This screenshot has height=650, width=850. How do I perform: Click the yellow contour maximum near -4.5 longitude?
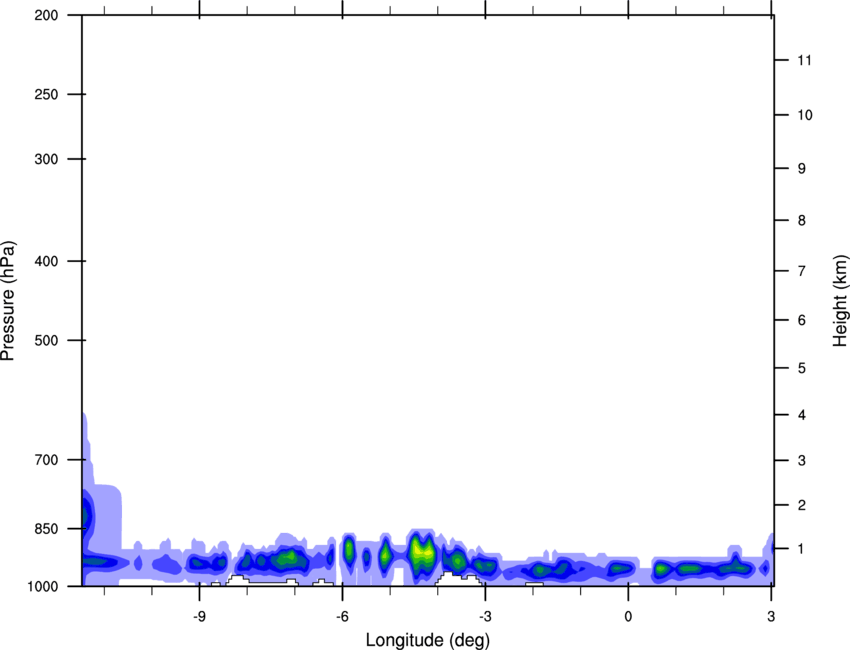pos(422,552)
